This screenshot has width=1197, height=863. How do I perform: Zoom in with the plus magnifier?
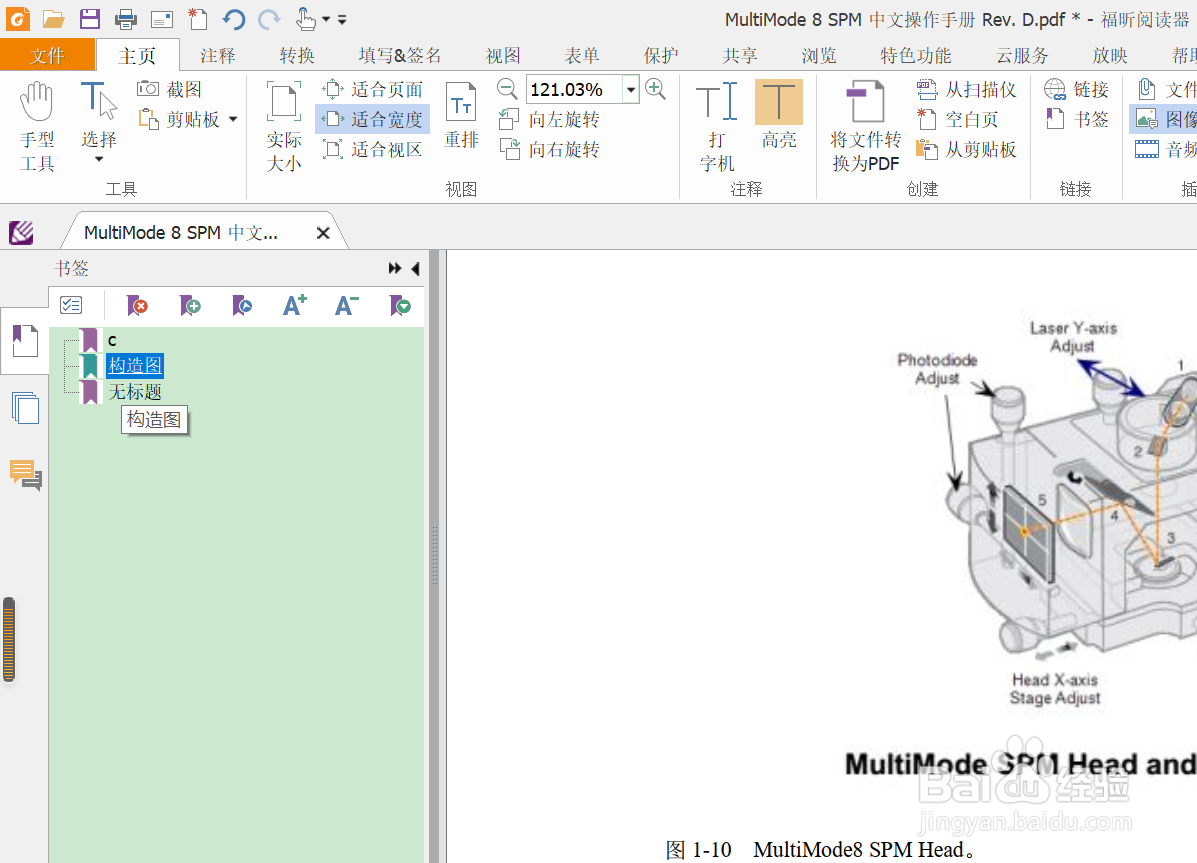coord(655,89)
